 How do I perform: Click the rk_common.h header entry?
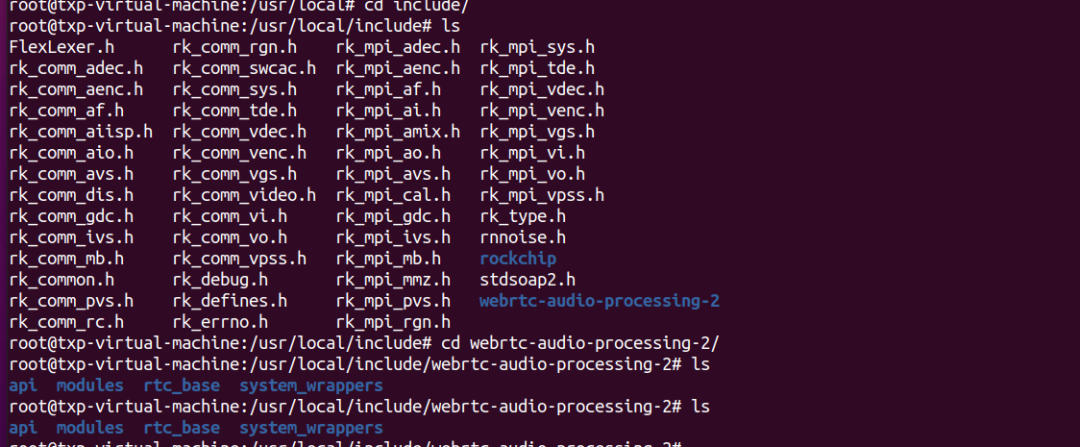click(x=61, y=279)
